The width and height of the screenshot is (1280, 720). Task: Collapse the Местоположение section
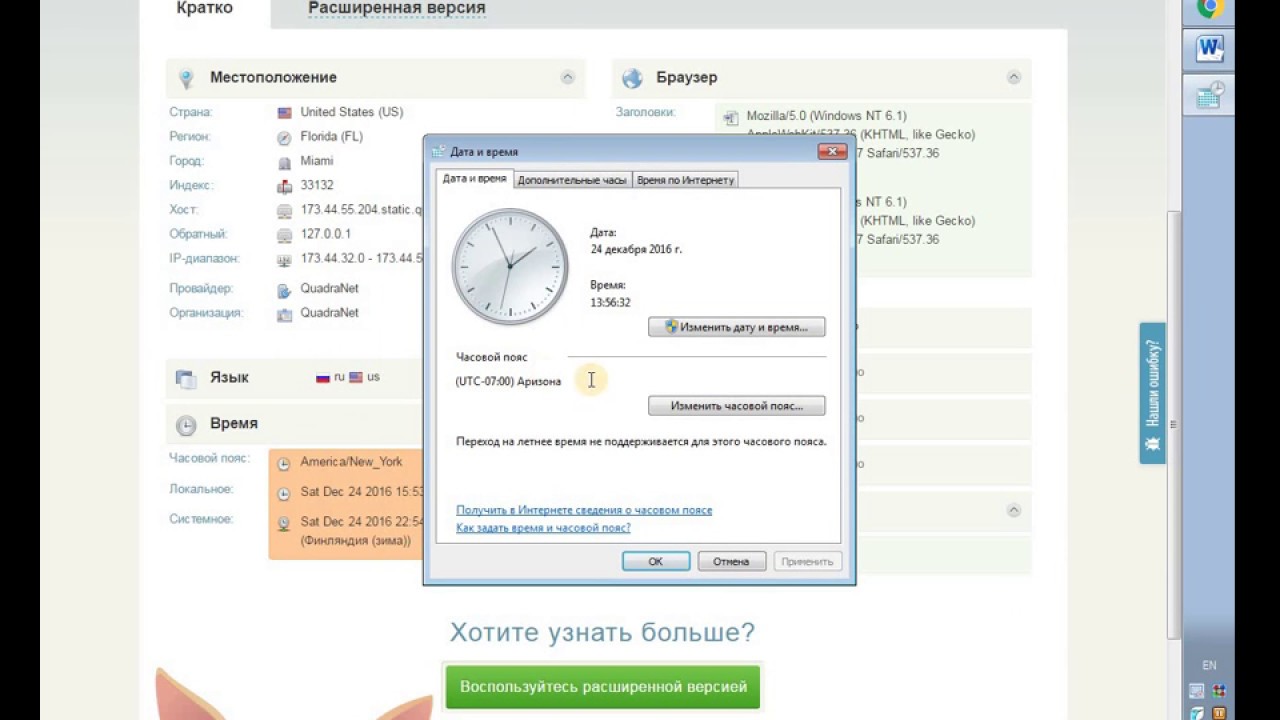click(x=568, y=77)
